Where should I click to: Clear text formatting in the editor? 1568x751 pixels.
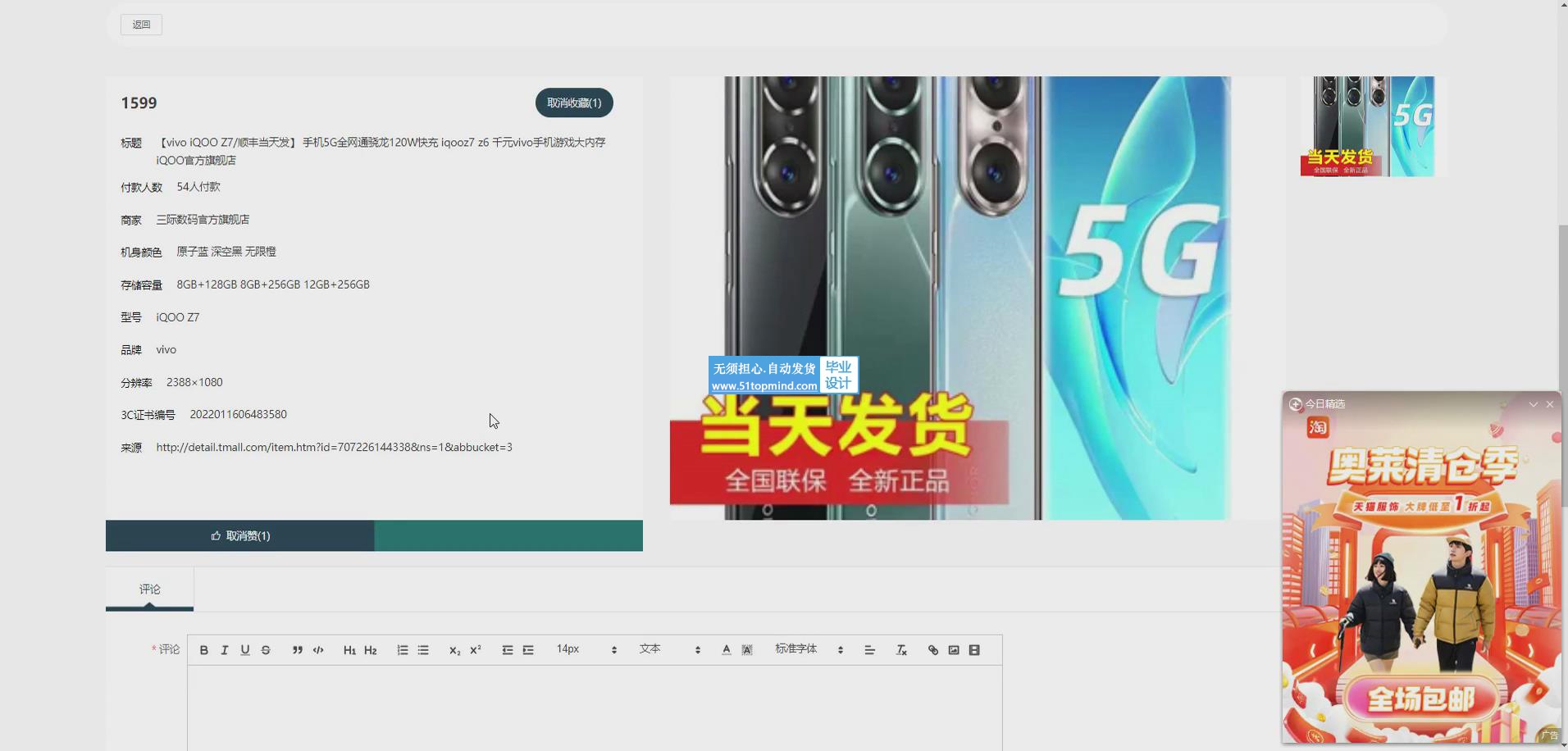click(x=901, y=650)
